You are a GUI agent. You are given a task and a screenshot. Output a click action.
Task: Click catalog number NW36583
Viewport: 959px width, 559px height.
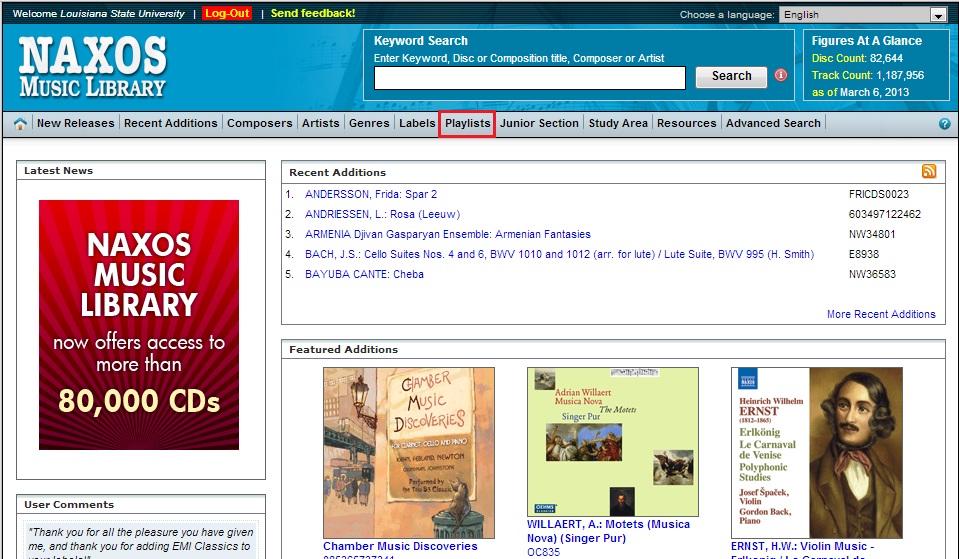[x=872, y=275]
